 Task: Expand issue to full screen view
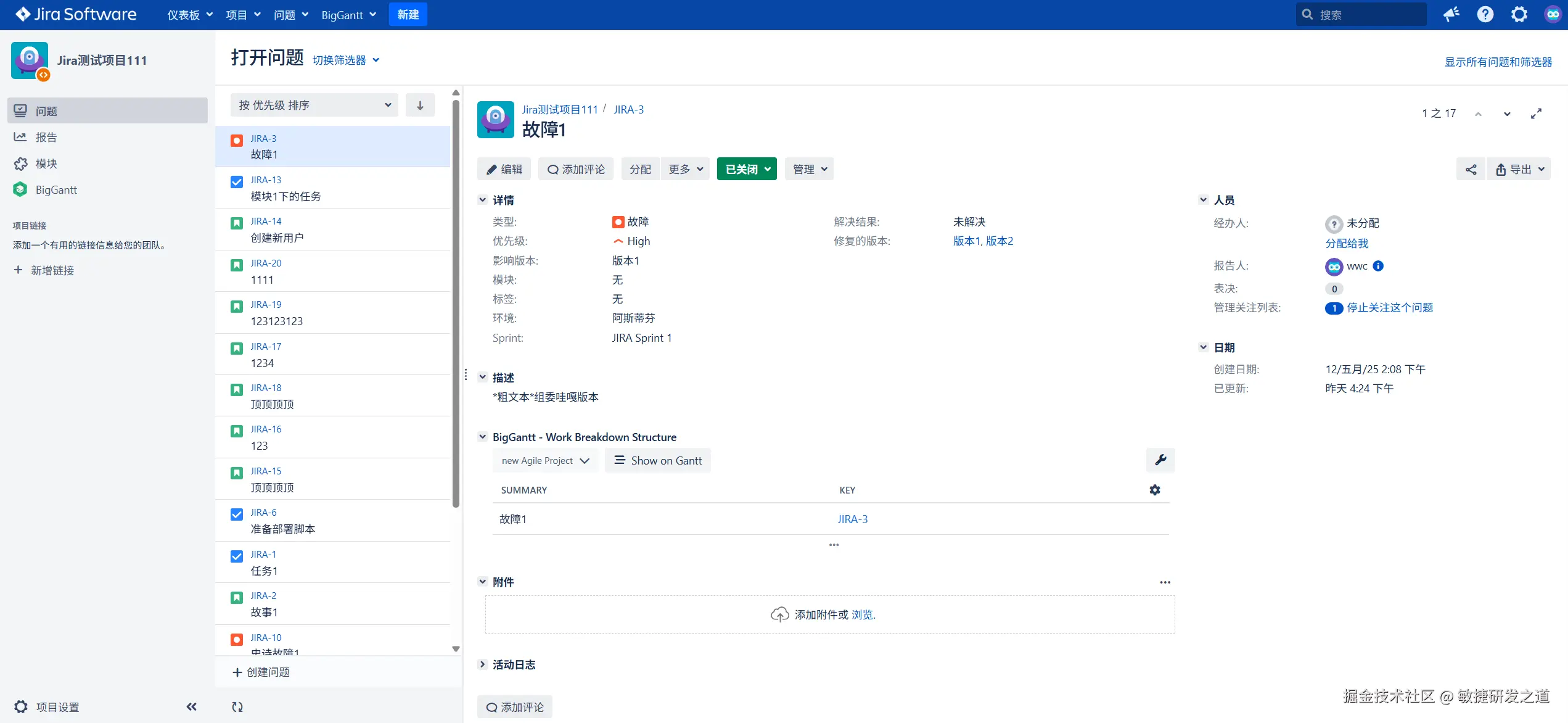click(1536, 114)
